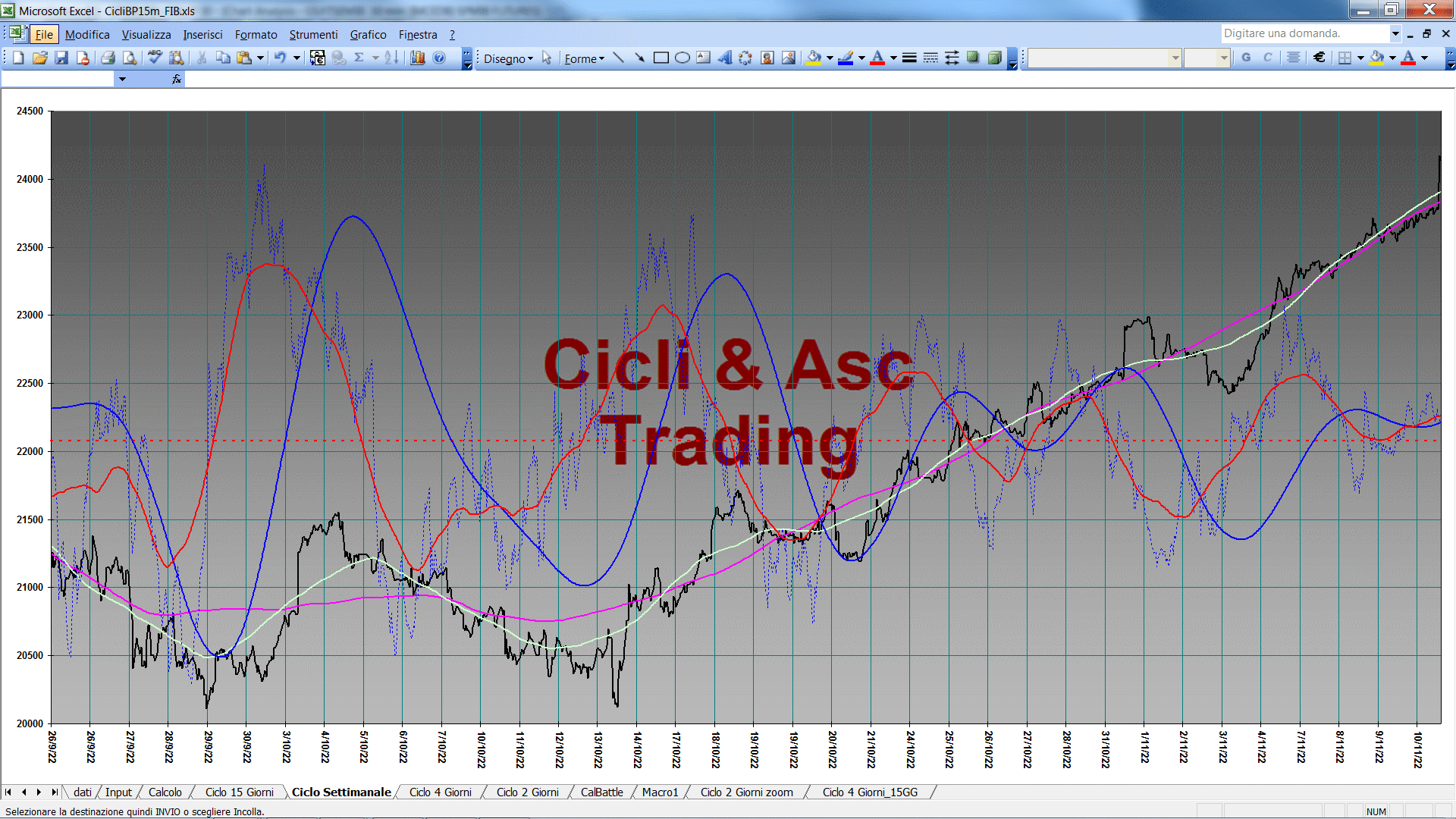Go to first sheet tab navigation arrow
Screen dimensions: 1456x819
[8, 792]
